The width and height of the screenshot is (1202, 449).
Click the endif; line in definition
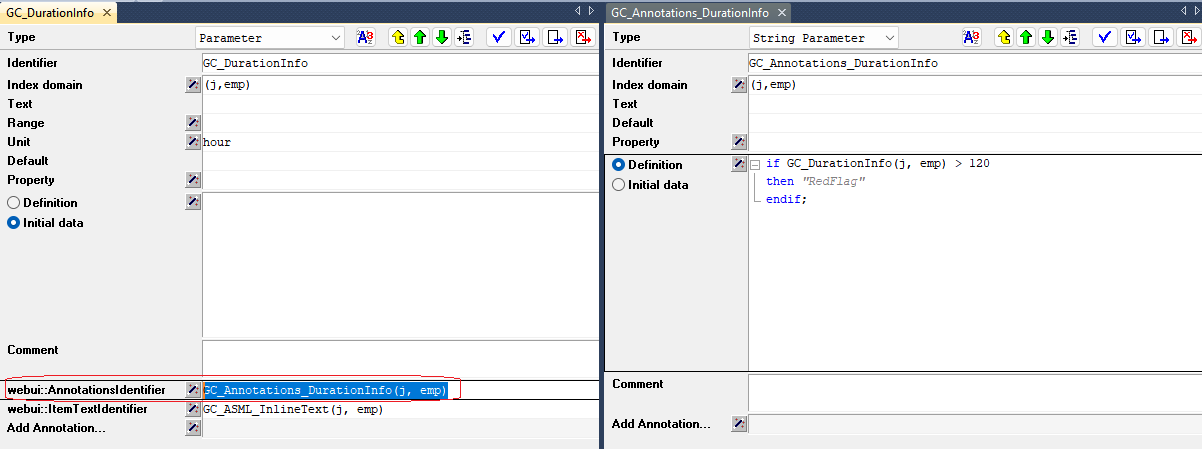pyautogui.click(x=786, y=199)
